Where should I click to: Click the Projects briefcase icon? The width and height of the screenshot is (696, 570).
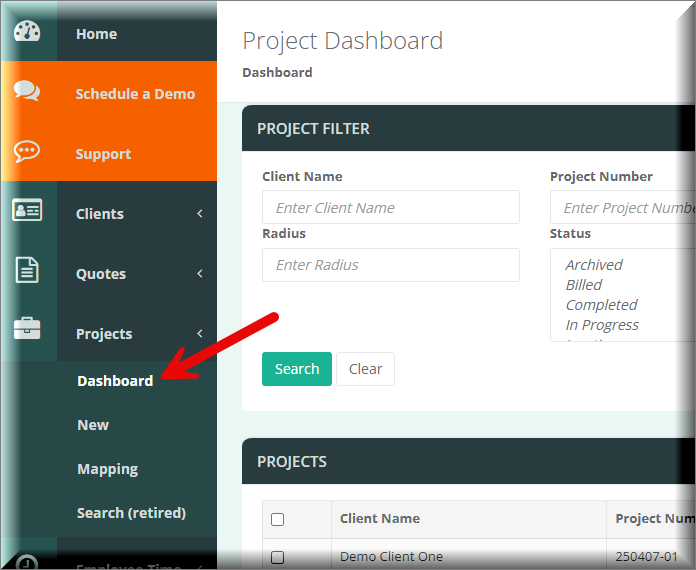27,329
